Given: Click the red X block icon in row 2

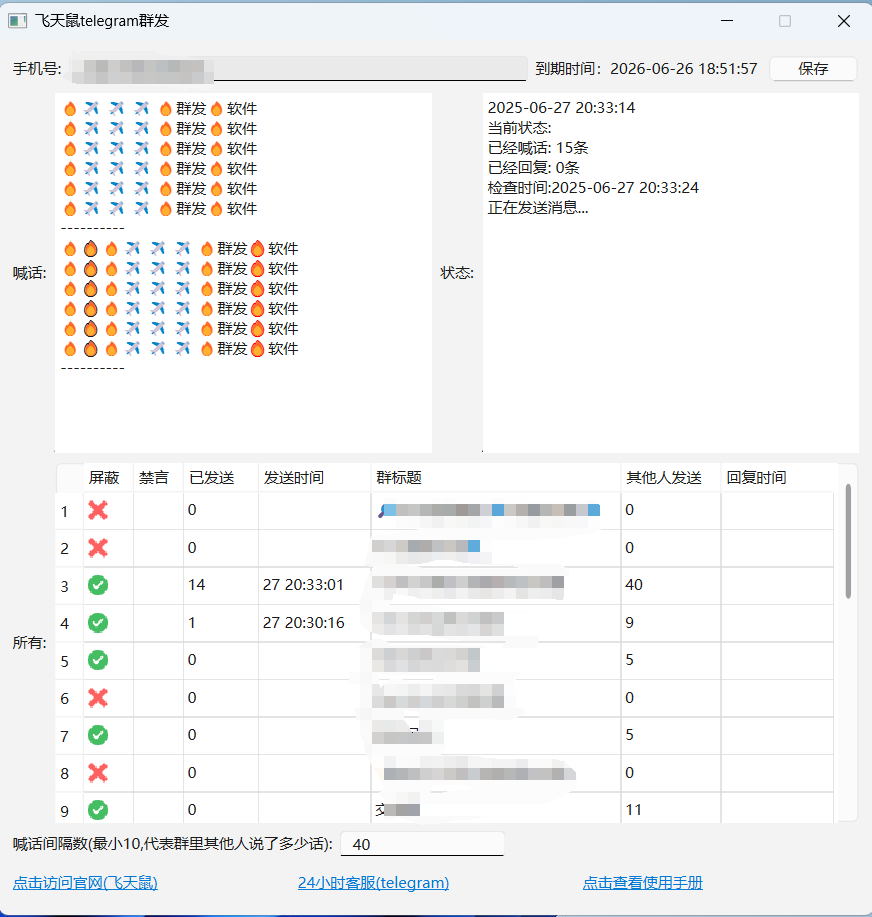Looking at the screenshot, I should 98,547.
